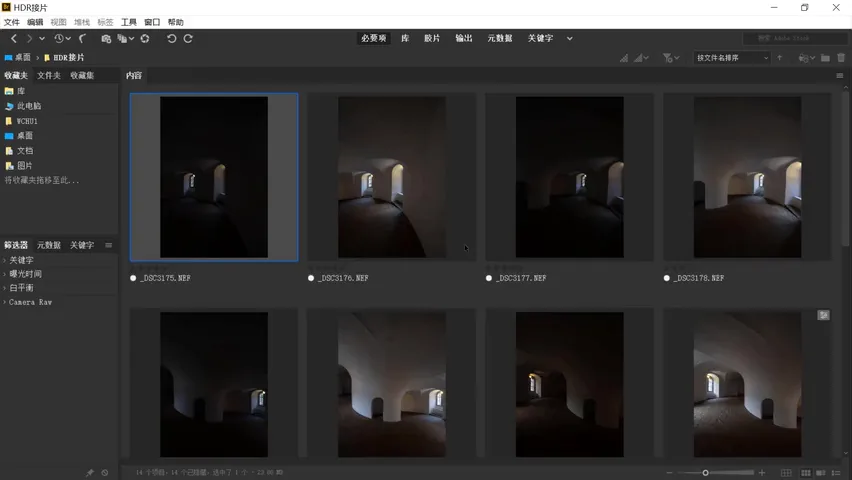Image resolution: width=852 pixels, height=480 pixels.
Task: Open filter by rating funnel dropdown
Action: 671,58
